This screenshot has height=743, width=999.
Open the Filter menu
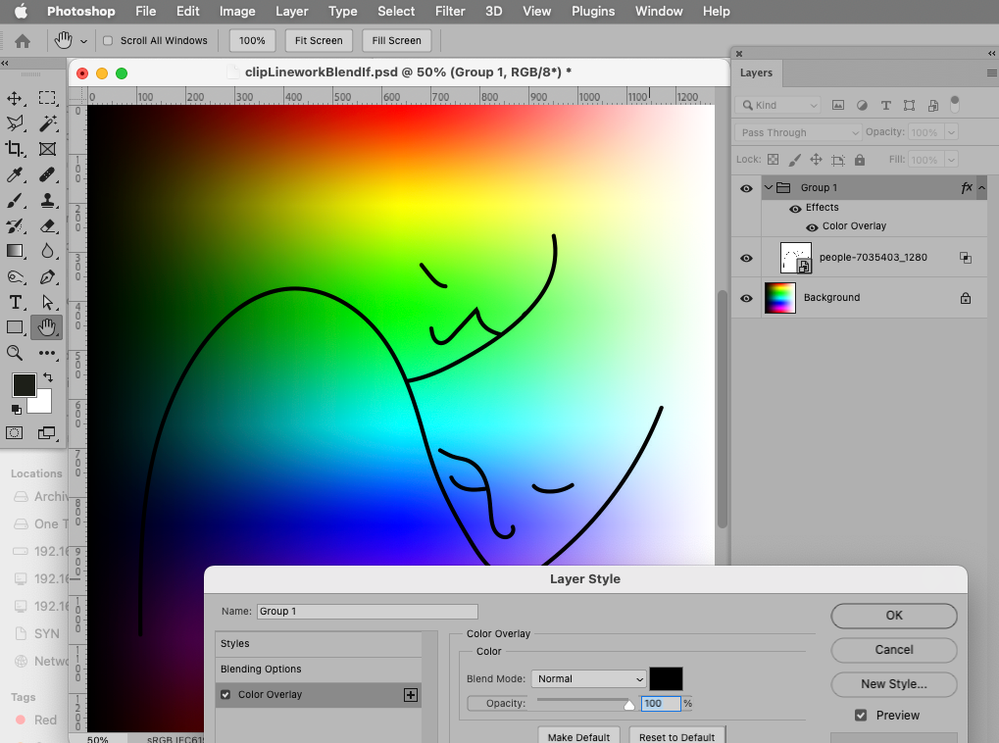(450, 11)
